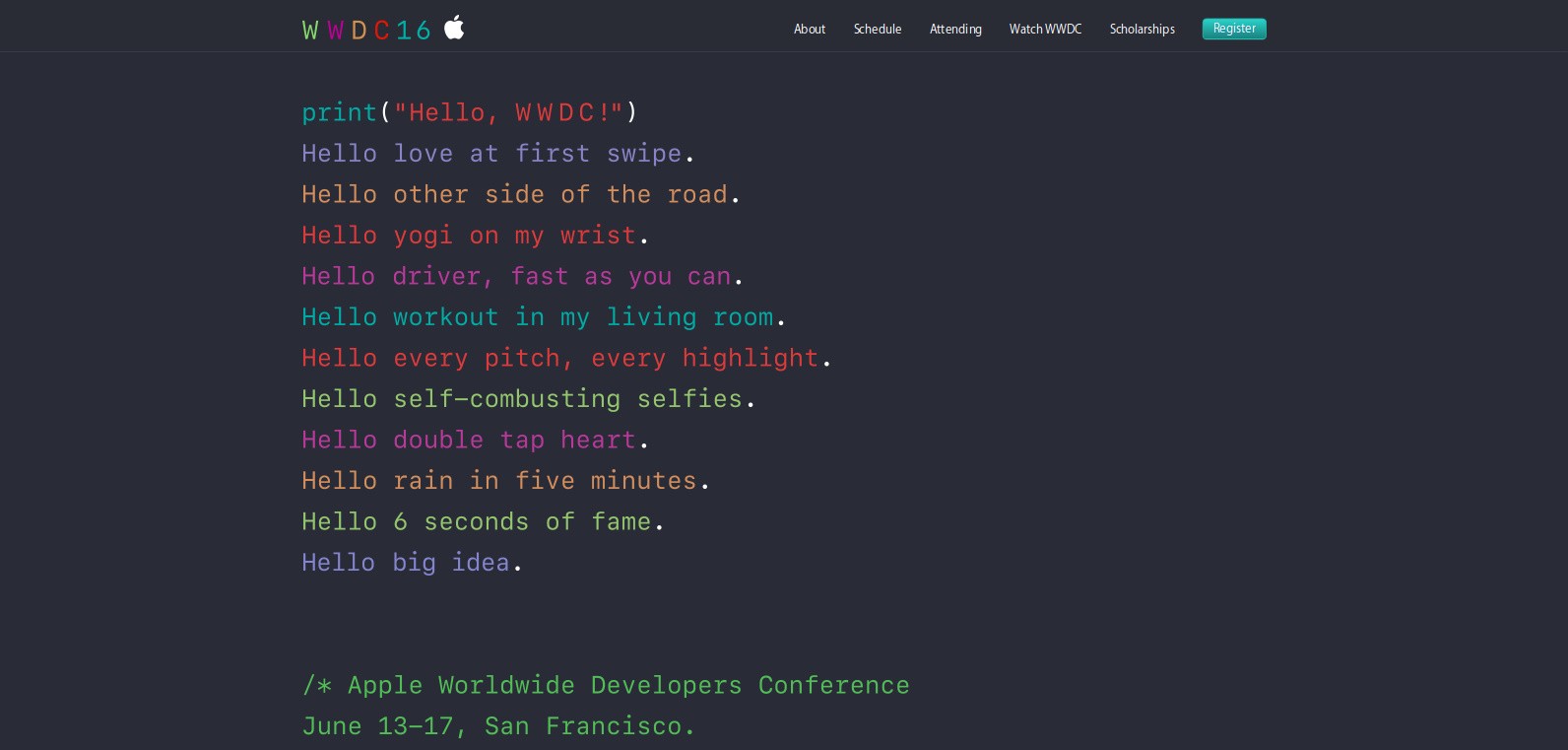Click "Hello every pitch, every highlight" text

(x=566, y=359)
